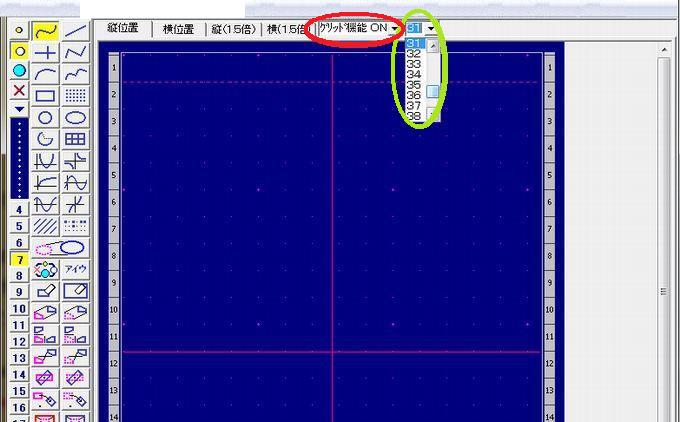The height and width of the screenshot is (422, 680).
Task: Click the arrow of the number combo box
Action: tap(430, 29)
